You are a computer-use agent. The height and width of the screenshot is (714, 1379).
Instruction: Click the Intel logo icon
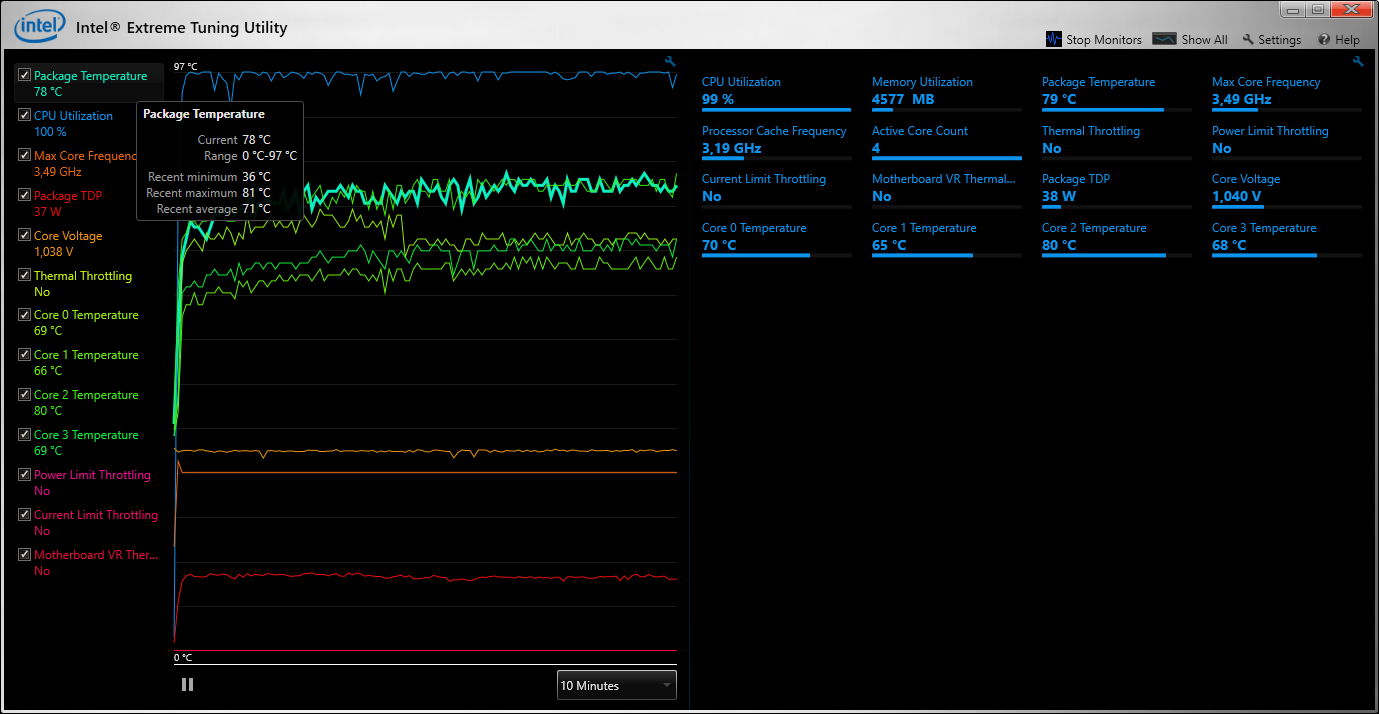click(x=40, y=26)
